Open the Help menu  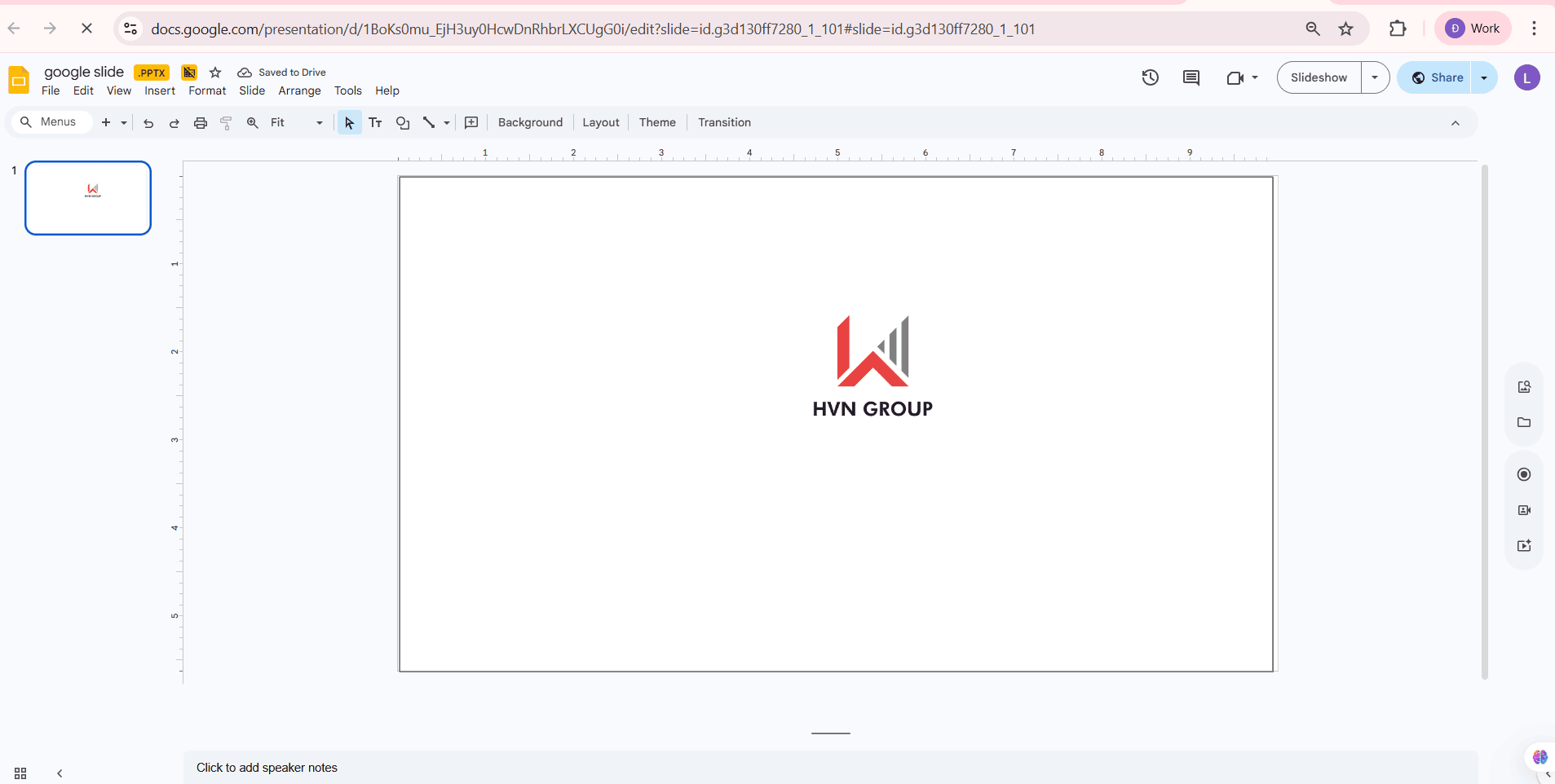tap(387, 90)
